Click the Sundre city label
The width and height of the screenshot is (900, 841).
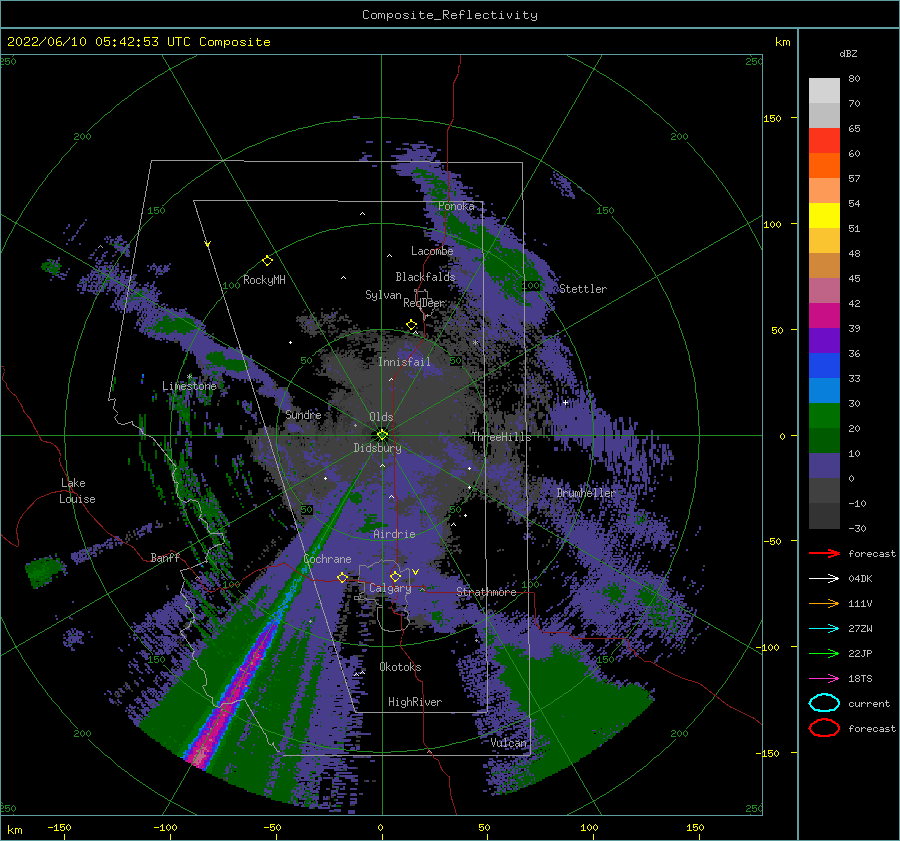tap(303, 414)
